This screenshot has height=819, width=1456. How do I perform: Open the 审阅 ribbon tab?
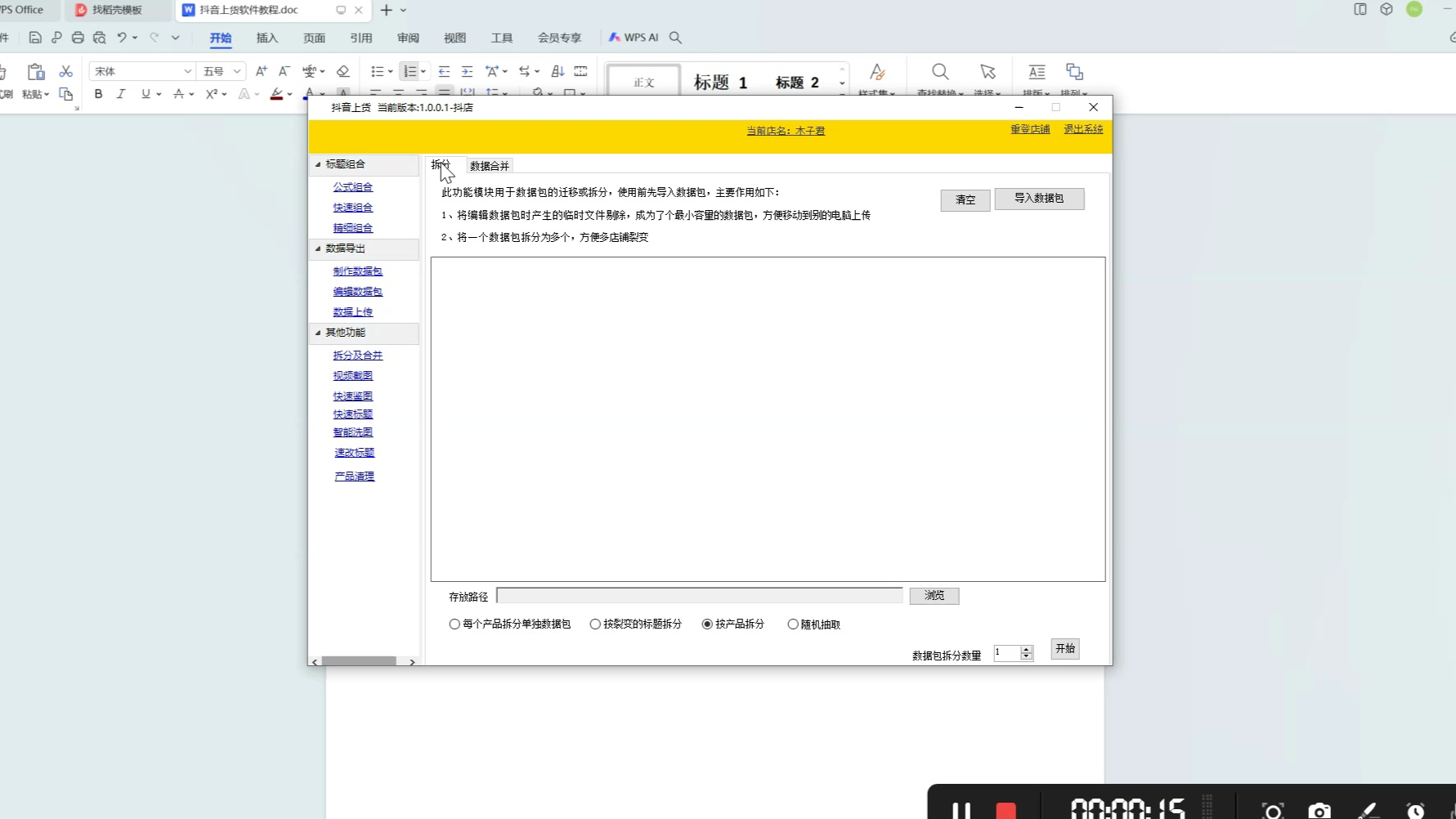click(408, 38)
